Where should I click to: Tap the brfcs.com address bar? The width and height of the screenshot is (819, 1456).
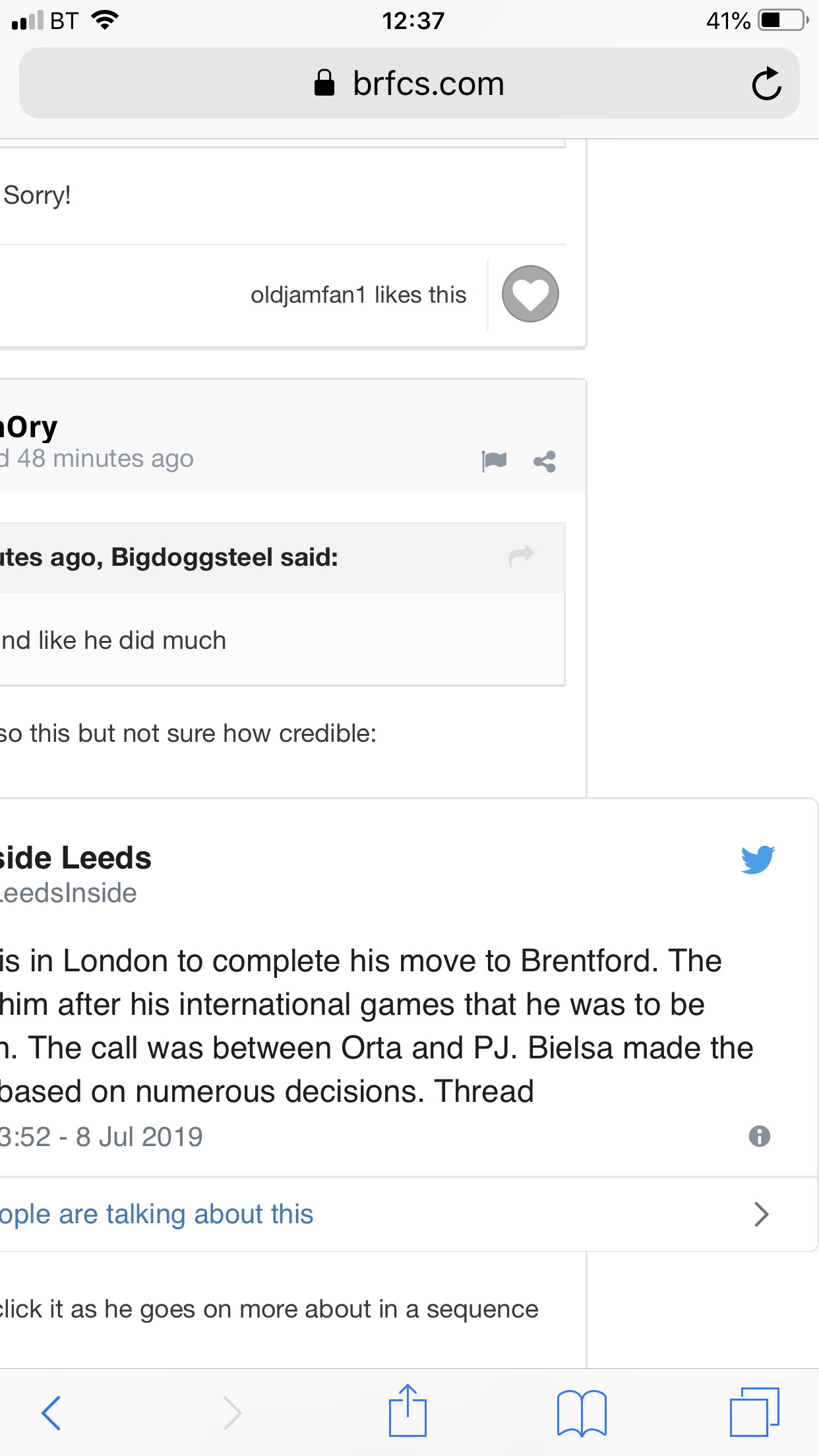pos(409,84)
